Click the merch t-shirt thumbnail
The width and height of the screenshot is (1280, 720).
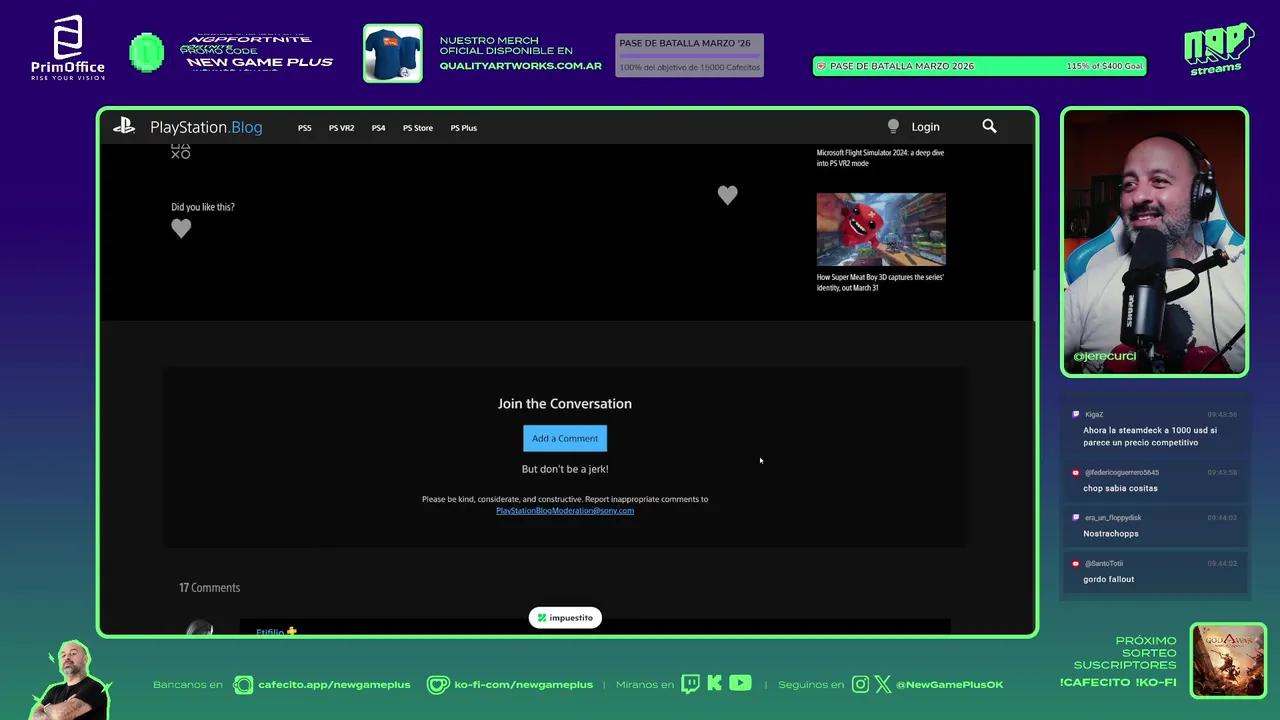(392, 53)
